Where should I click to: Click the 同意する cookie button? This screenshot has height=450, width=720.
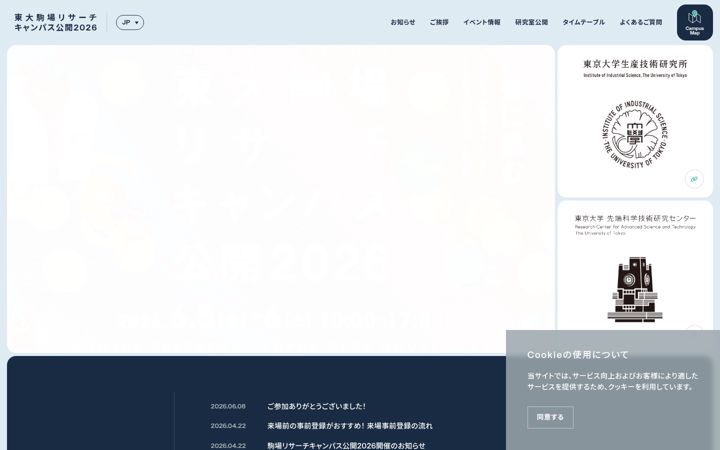tap(550, 417)
